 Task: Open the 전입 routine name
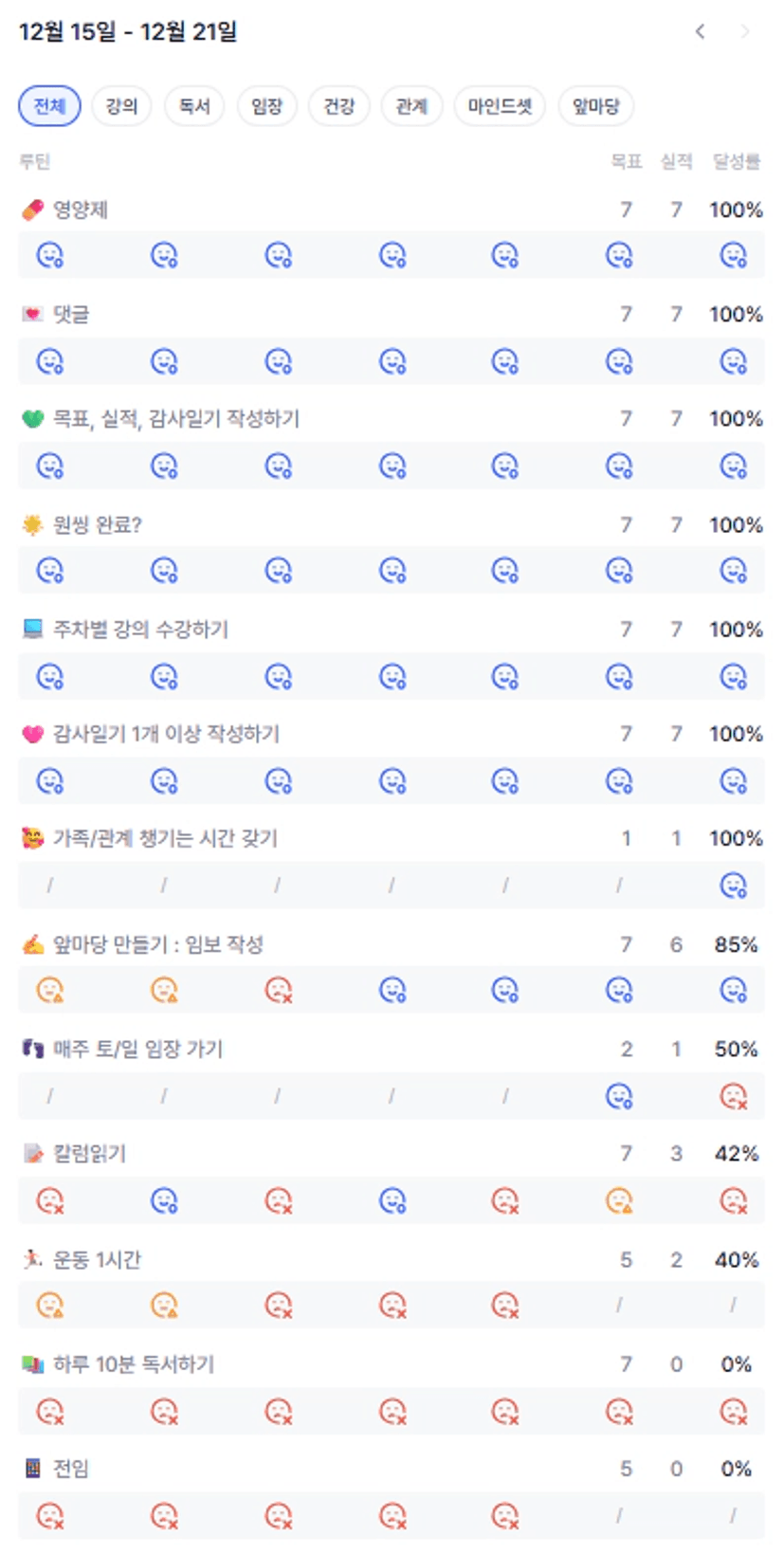pyautogui.click(x=71, y=1469)
